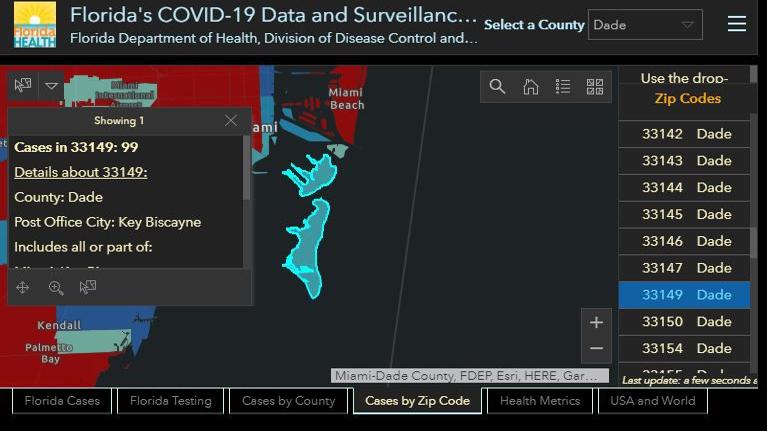Reset map to home extent

click(530, 87)
